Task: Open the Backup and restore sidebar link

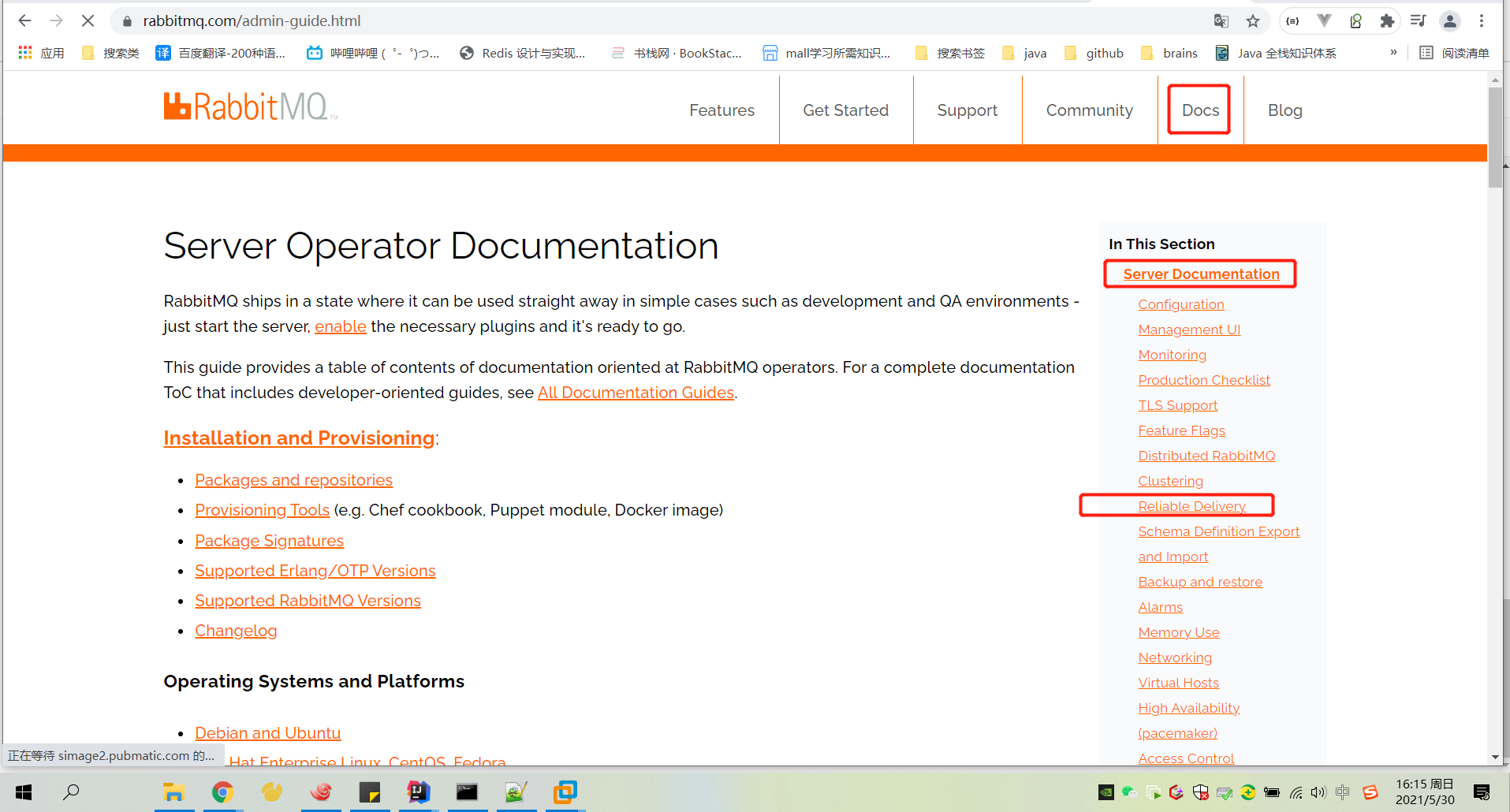Action: click(x=1200, y=582)
